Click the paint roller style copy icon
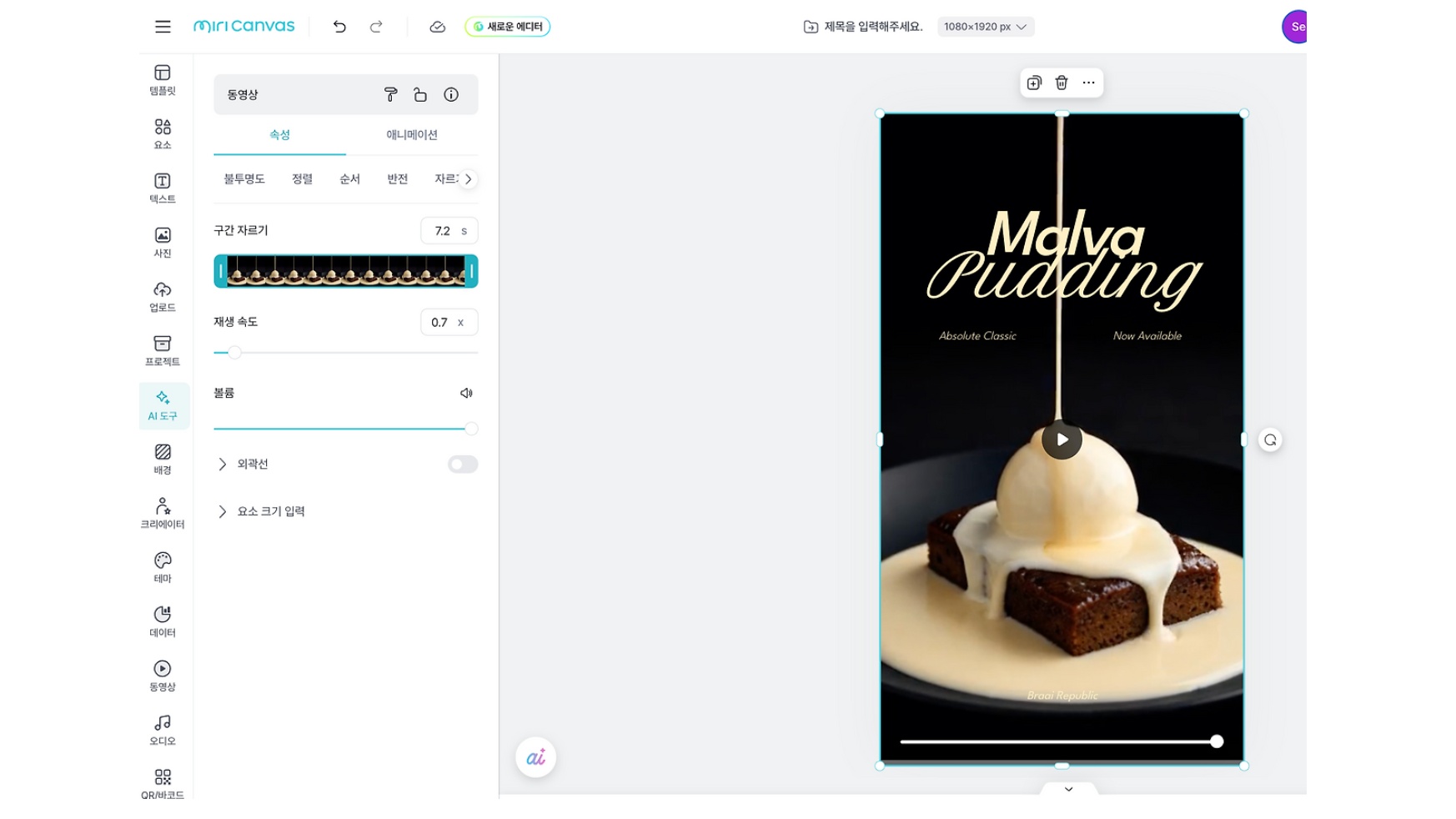 tap(390, 94)
